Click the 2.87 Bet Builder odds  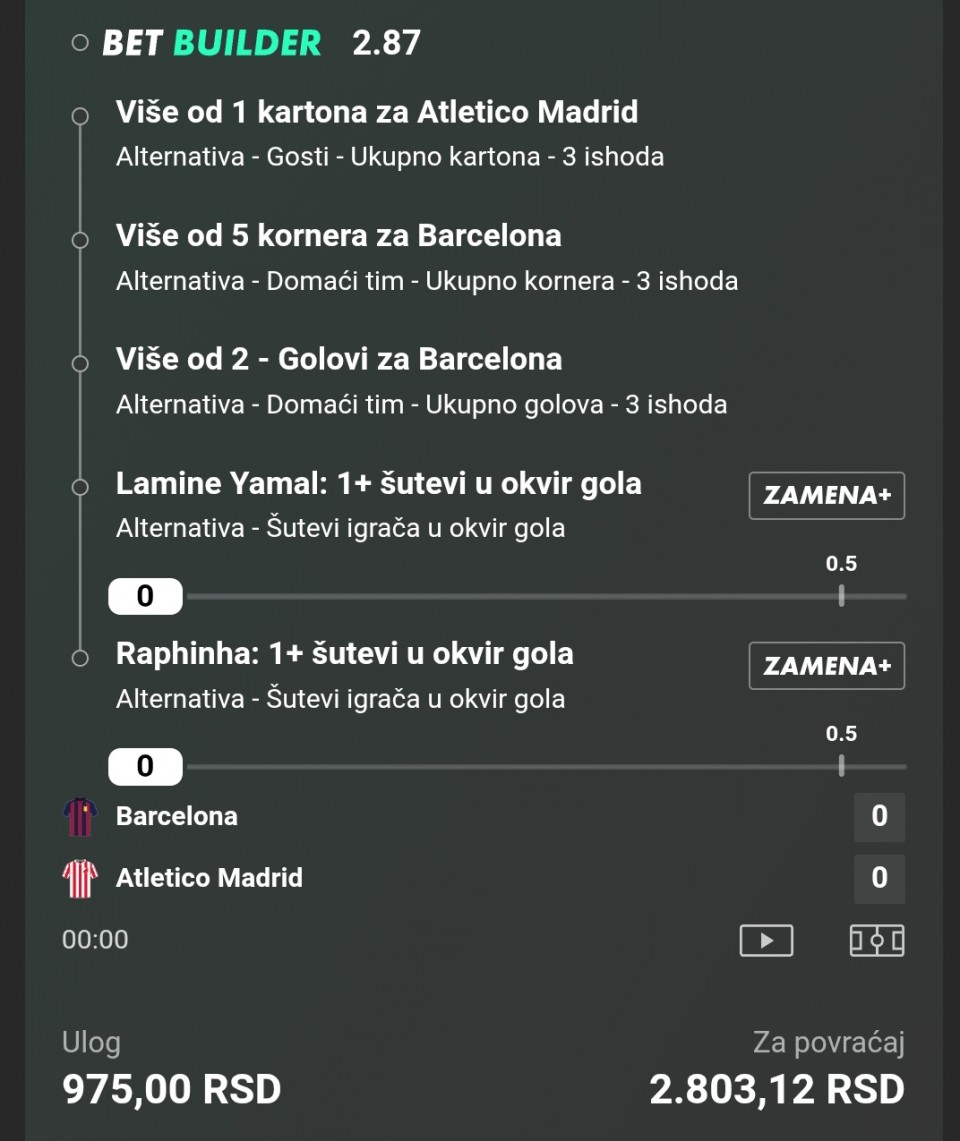[386, 43]
